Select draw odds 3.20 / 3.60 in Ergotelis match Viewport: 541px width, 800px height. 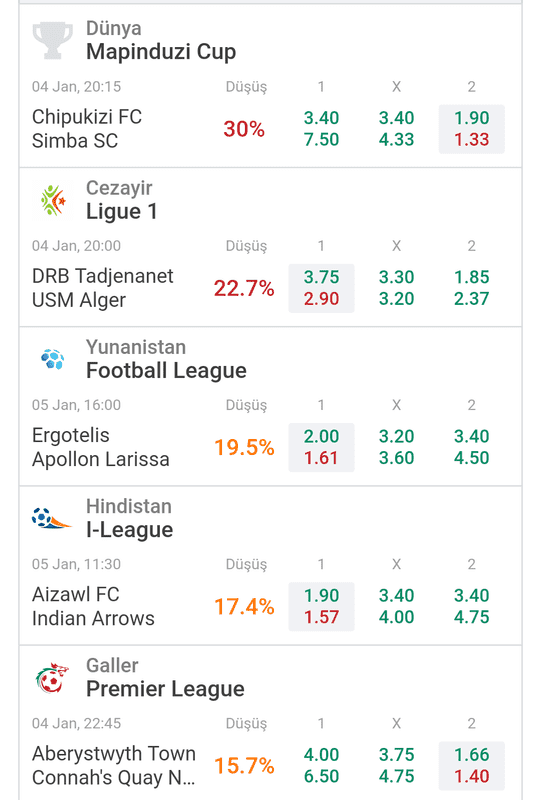point(397,447)
